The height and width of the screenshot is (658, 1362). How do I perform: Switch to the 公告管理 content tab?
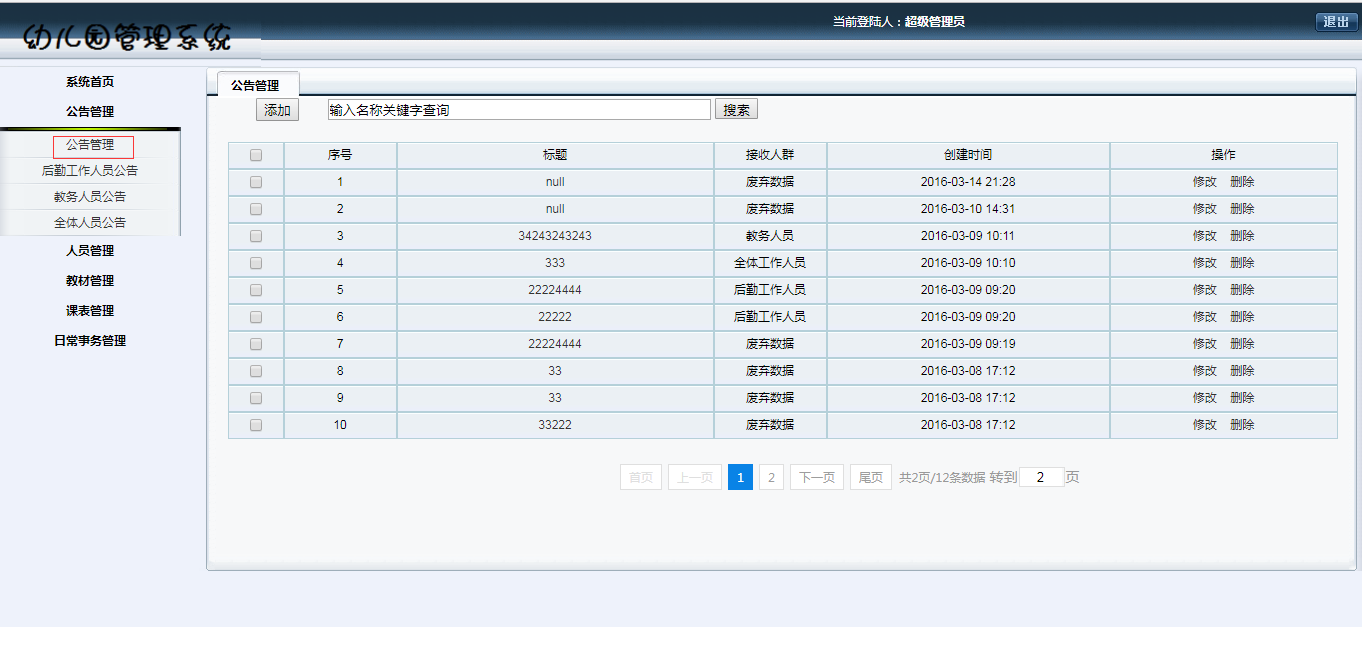point(255,86)
